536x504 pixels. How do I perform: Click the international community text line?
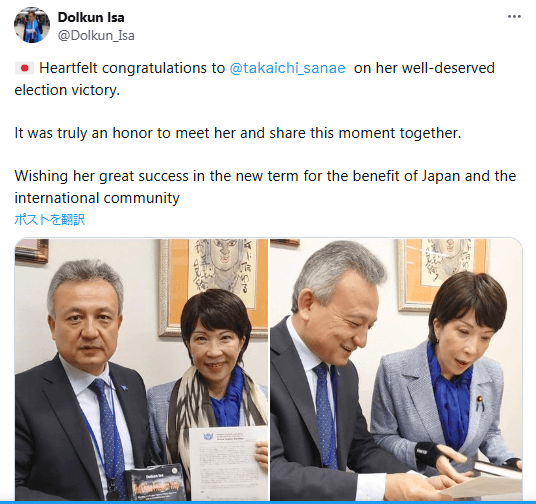pos(97,198)
